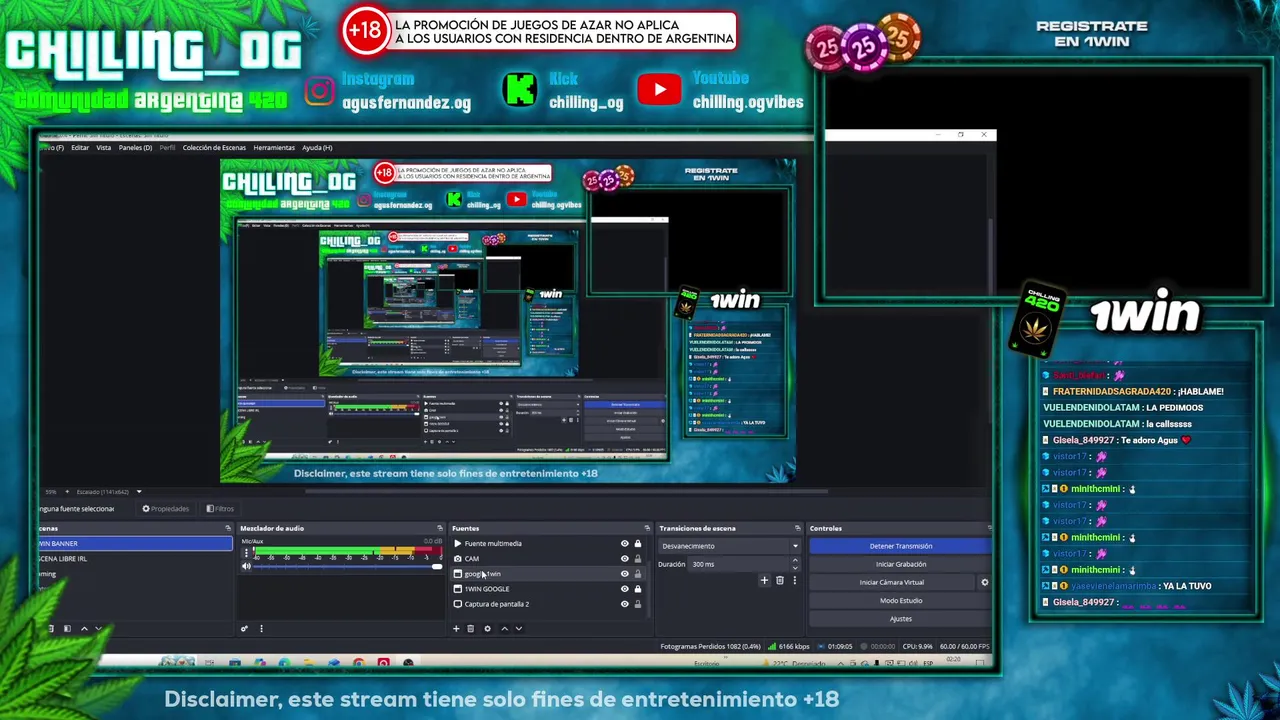Toggle visibility of google 1win source
This screenshot has height=720, width=1280.
point(625,573)
